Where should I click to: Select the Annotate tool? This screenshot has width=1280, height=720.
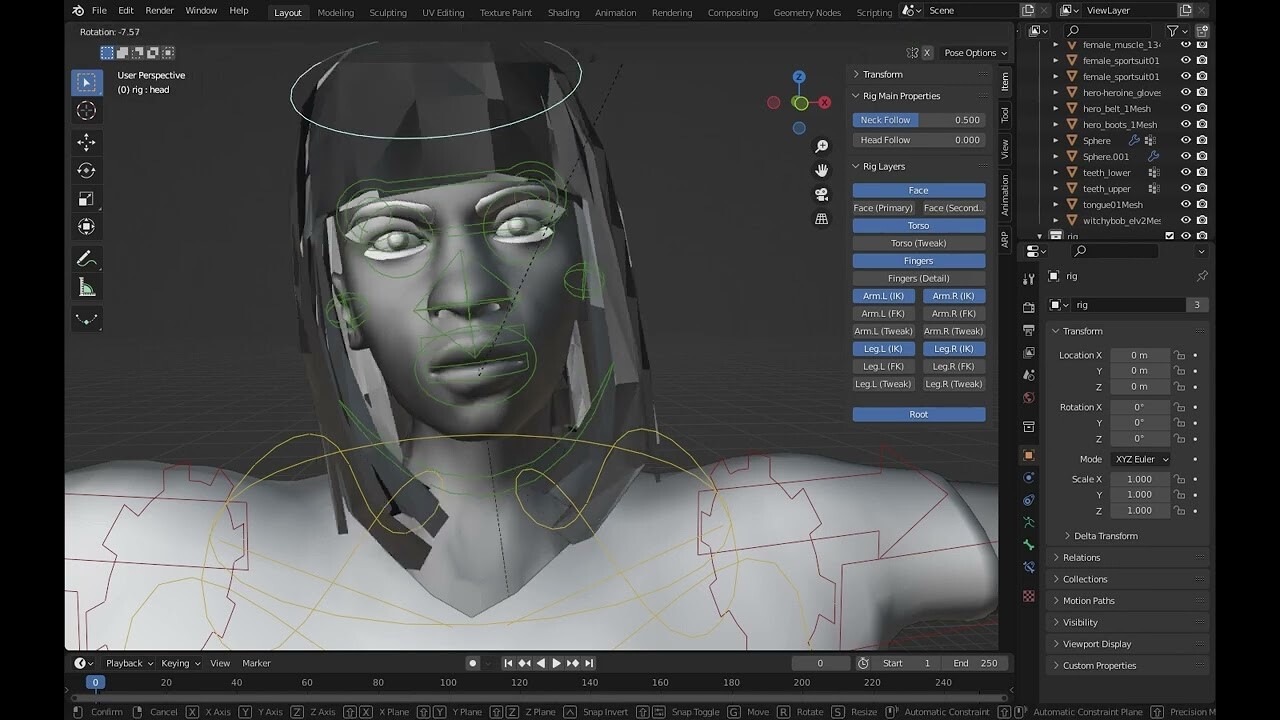(86, 258)
